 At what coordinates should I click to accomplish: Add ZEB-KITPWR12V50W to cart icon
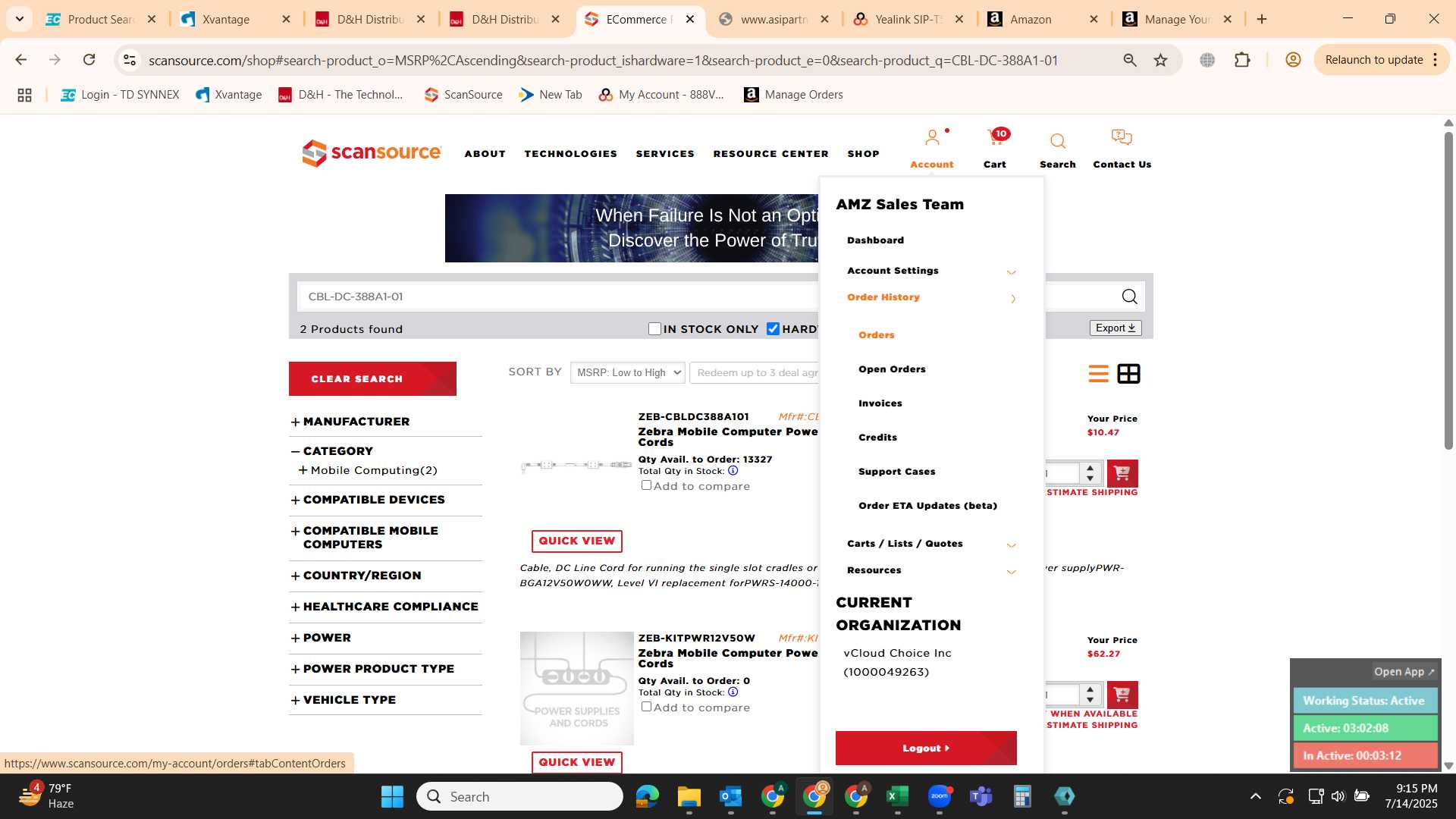pos(1122,695)
